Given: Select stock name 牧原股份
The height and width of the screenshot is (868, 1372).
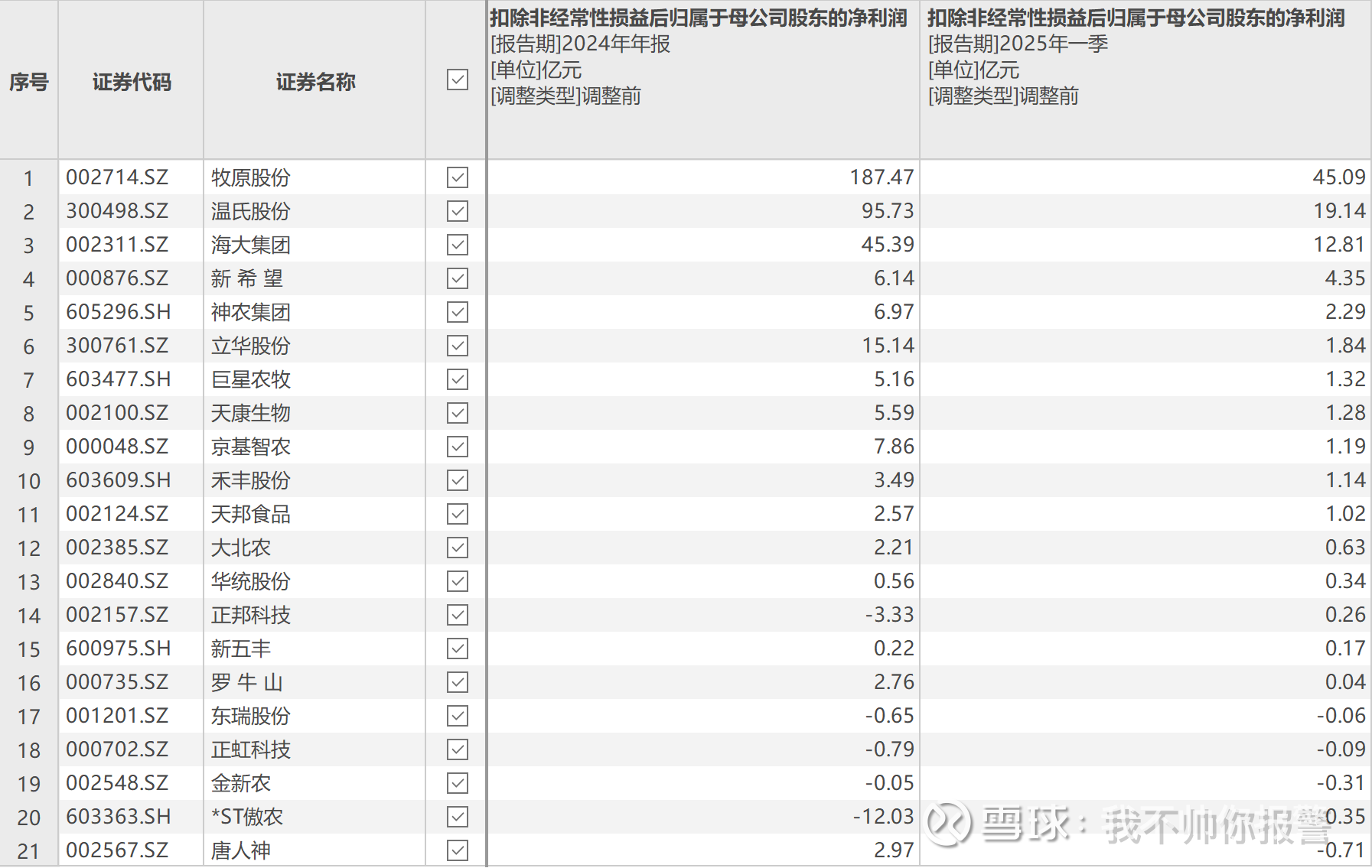Looking at the screenshot, I should 251,177.
